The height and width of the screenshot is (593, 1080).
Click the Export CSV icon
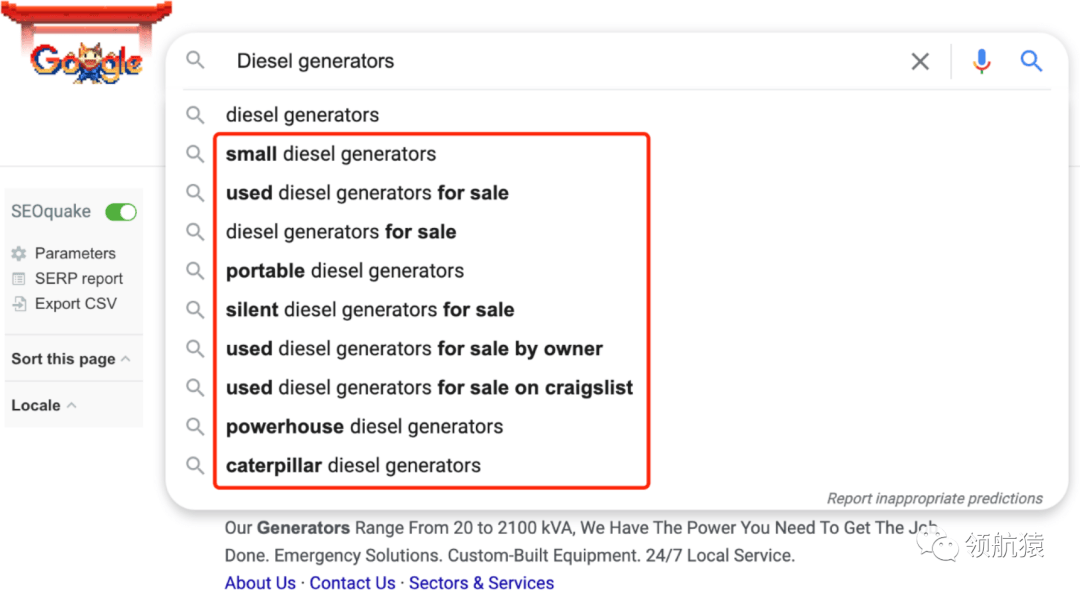(19, 304)
